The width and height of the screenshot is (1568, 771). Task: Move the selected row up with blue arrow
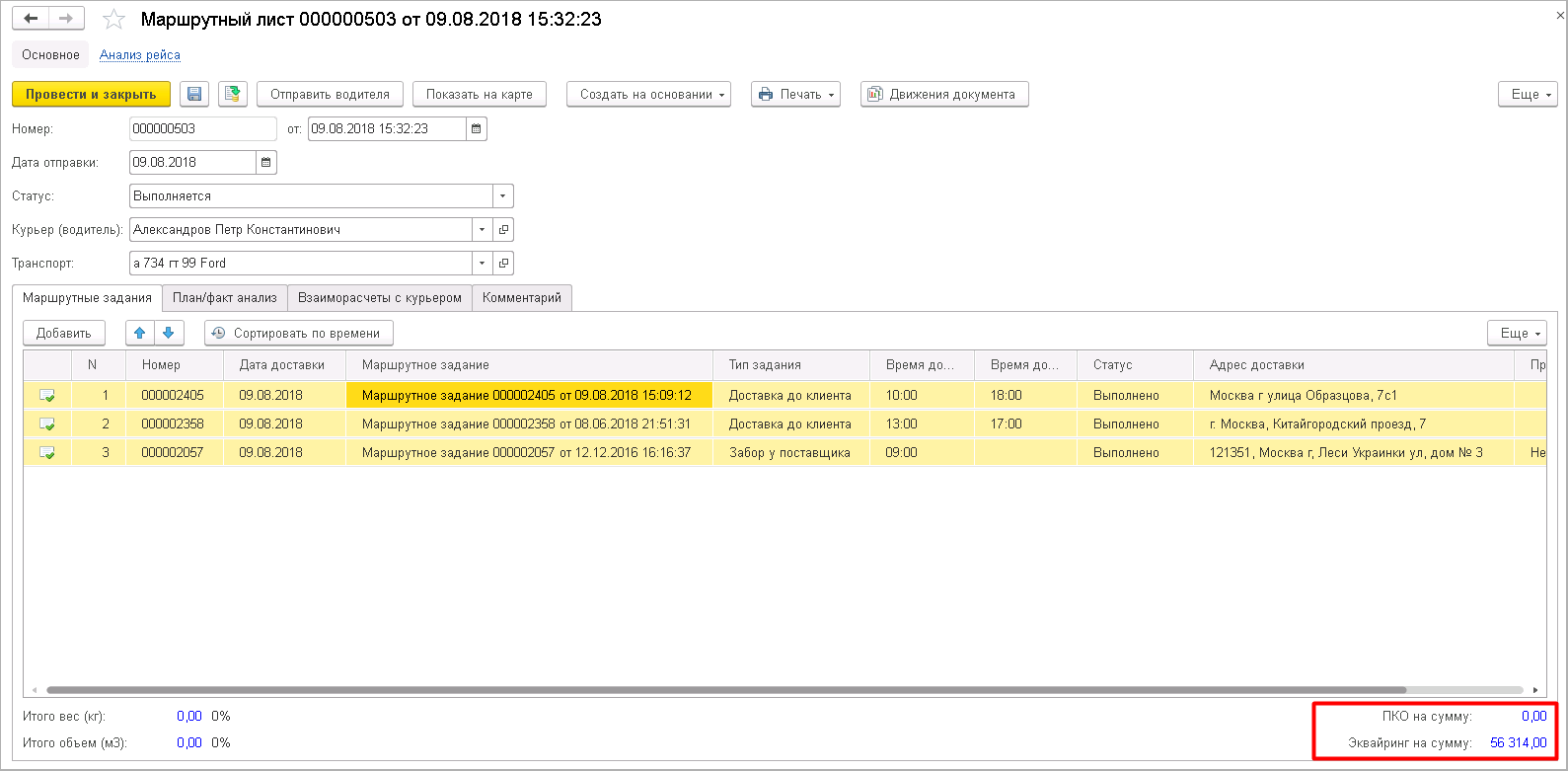[x=140, y=333]
